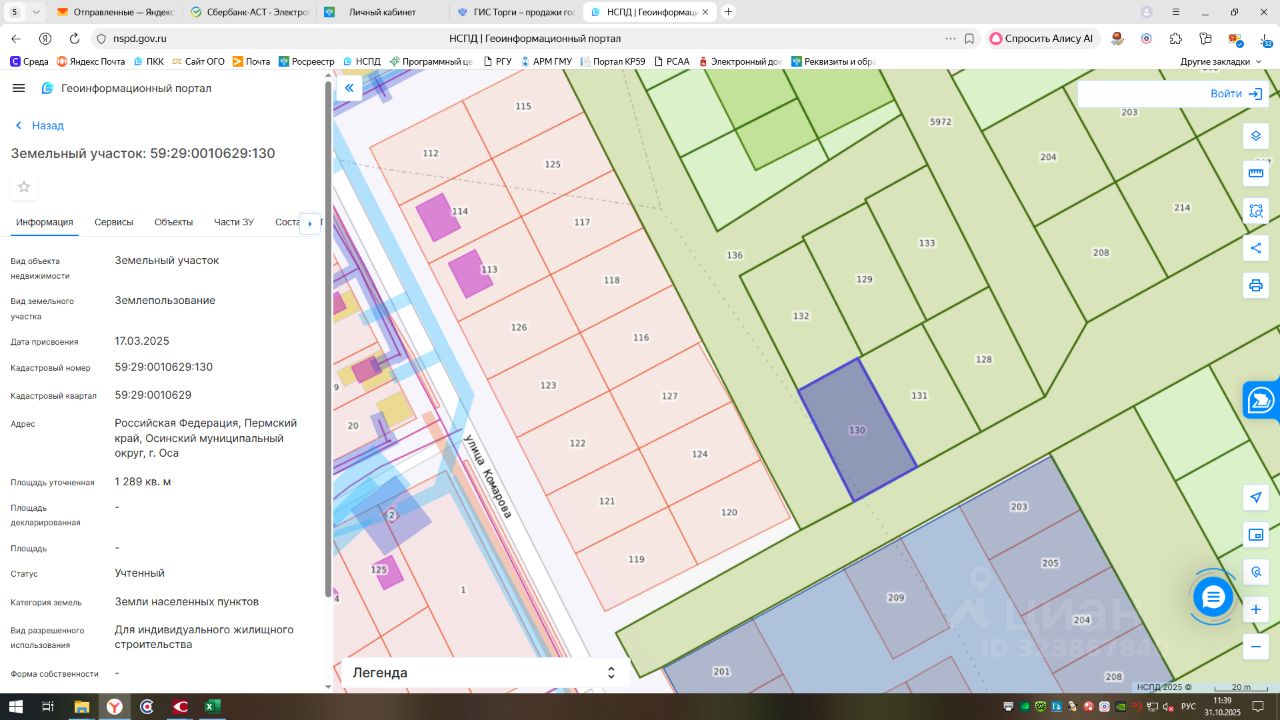Image resolution: width=1280 pixels, height=720 pixels.
Task: Switch to Отправленные Яндекс browser tab
Action: [116, 12]
